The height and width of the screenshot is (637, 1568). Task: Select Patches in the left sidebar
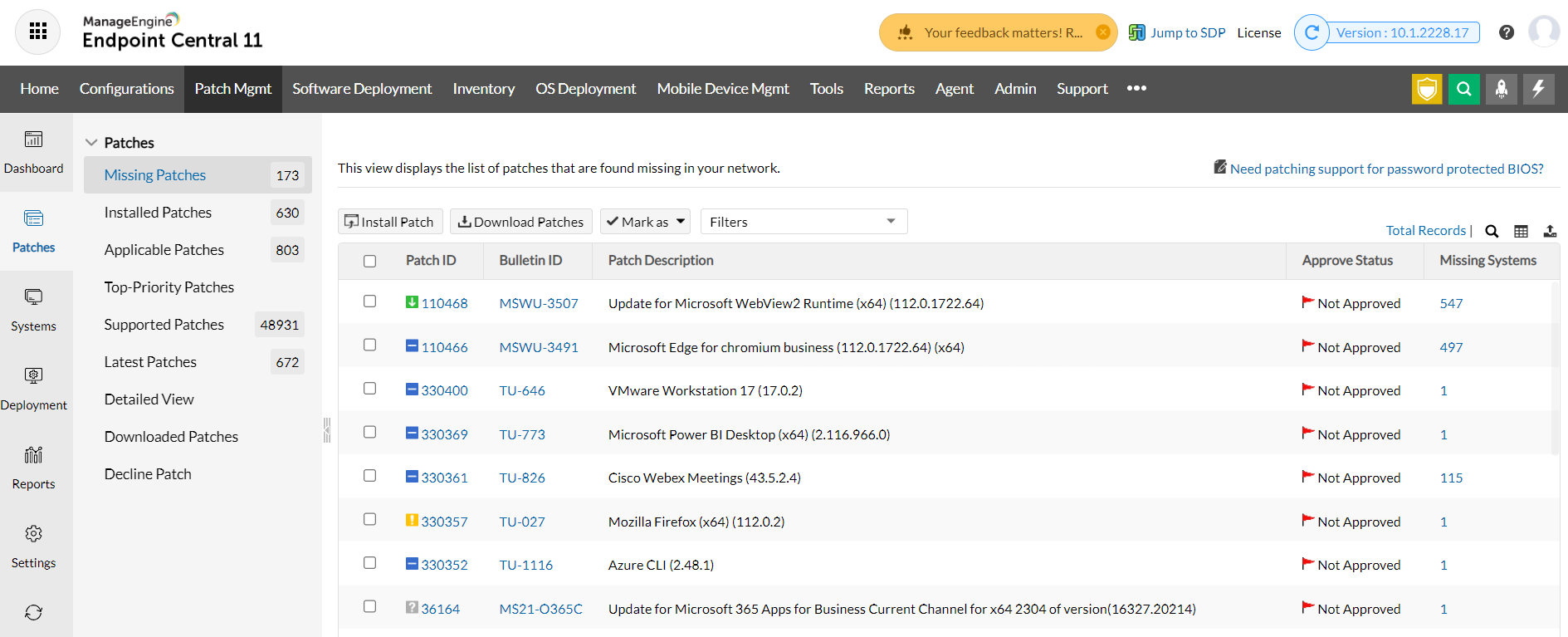[x=33, y=232]
